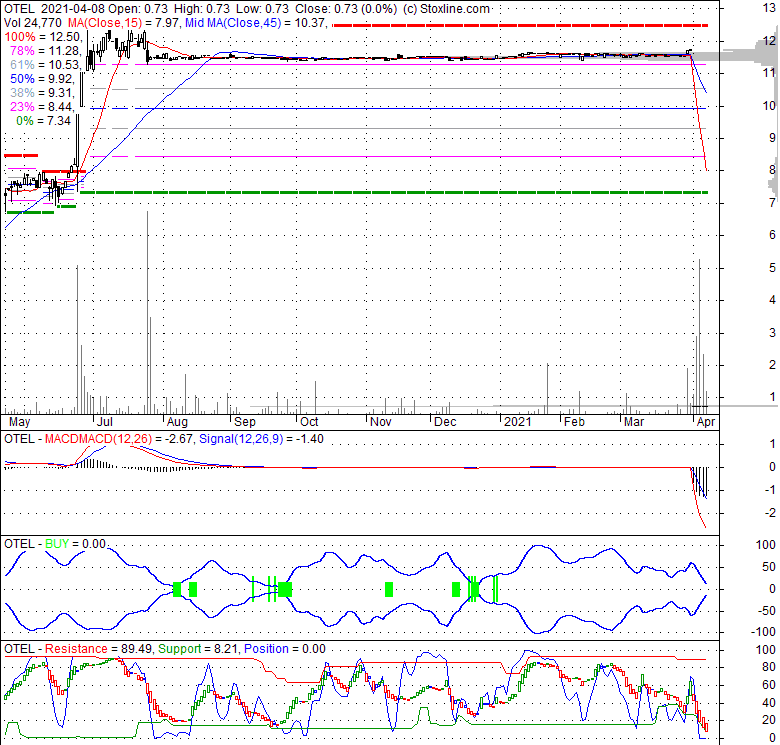The image size is (780, 745).
Task: Click the 'Mid MA(Close,45) = 10.37' label
Action: 256,23
